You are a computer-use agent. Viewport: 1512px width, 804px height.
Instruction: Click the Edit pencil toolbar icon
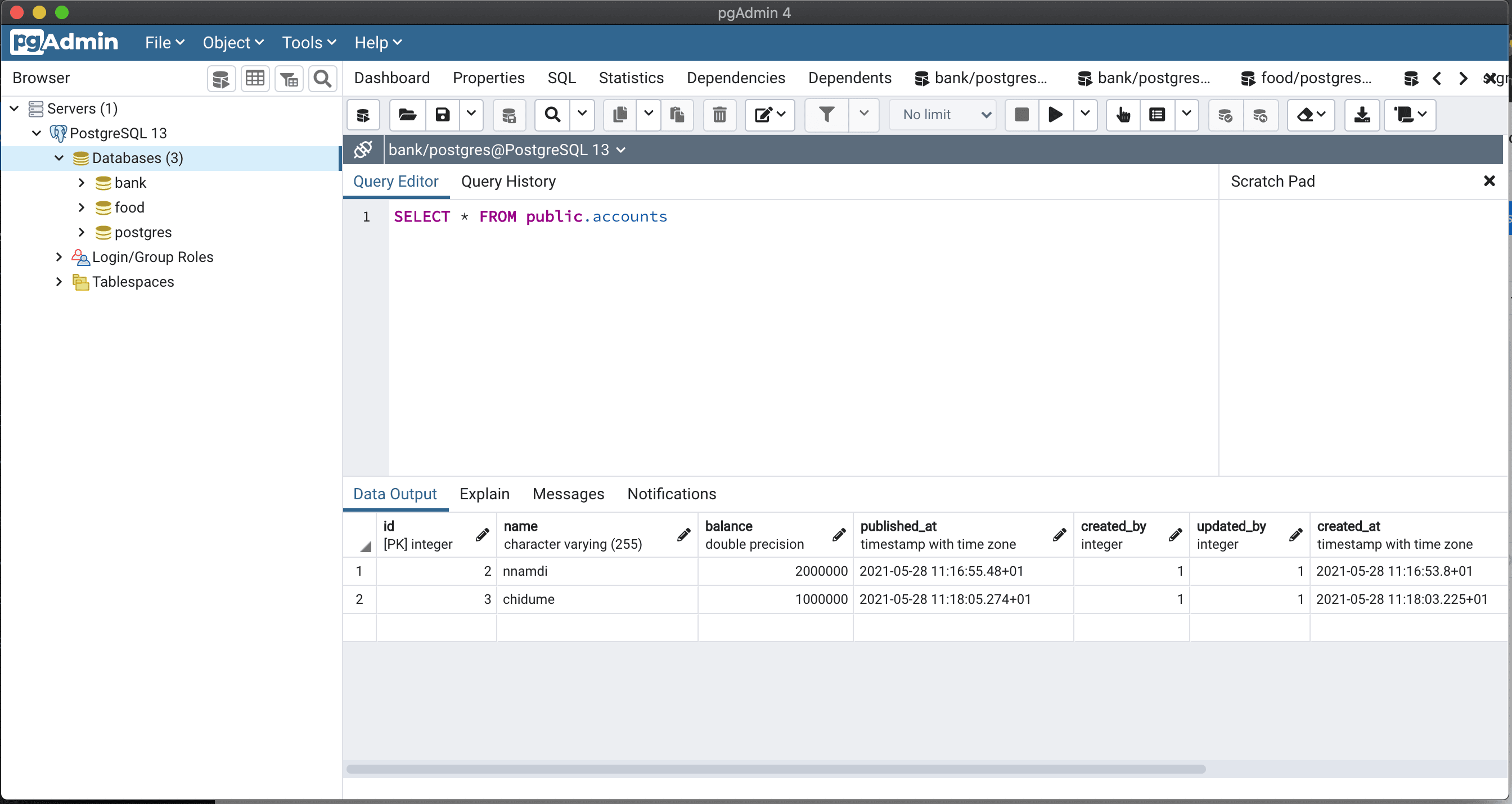tap(769, 115)
